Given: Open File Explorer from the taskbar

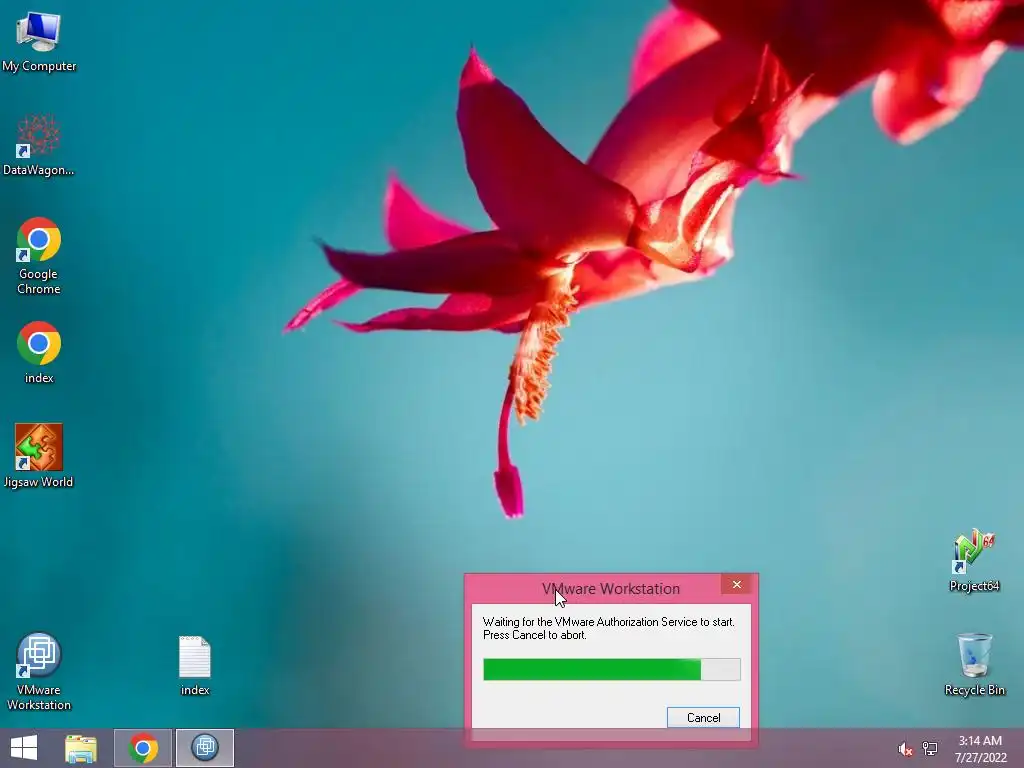Looking at the screenshot, I should [81, 748].
